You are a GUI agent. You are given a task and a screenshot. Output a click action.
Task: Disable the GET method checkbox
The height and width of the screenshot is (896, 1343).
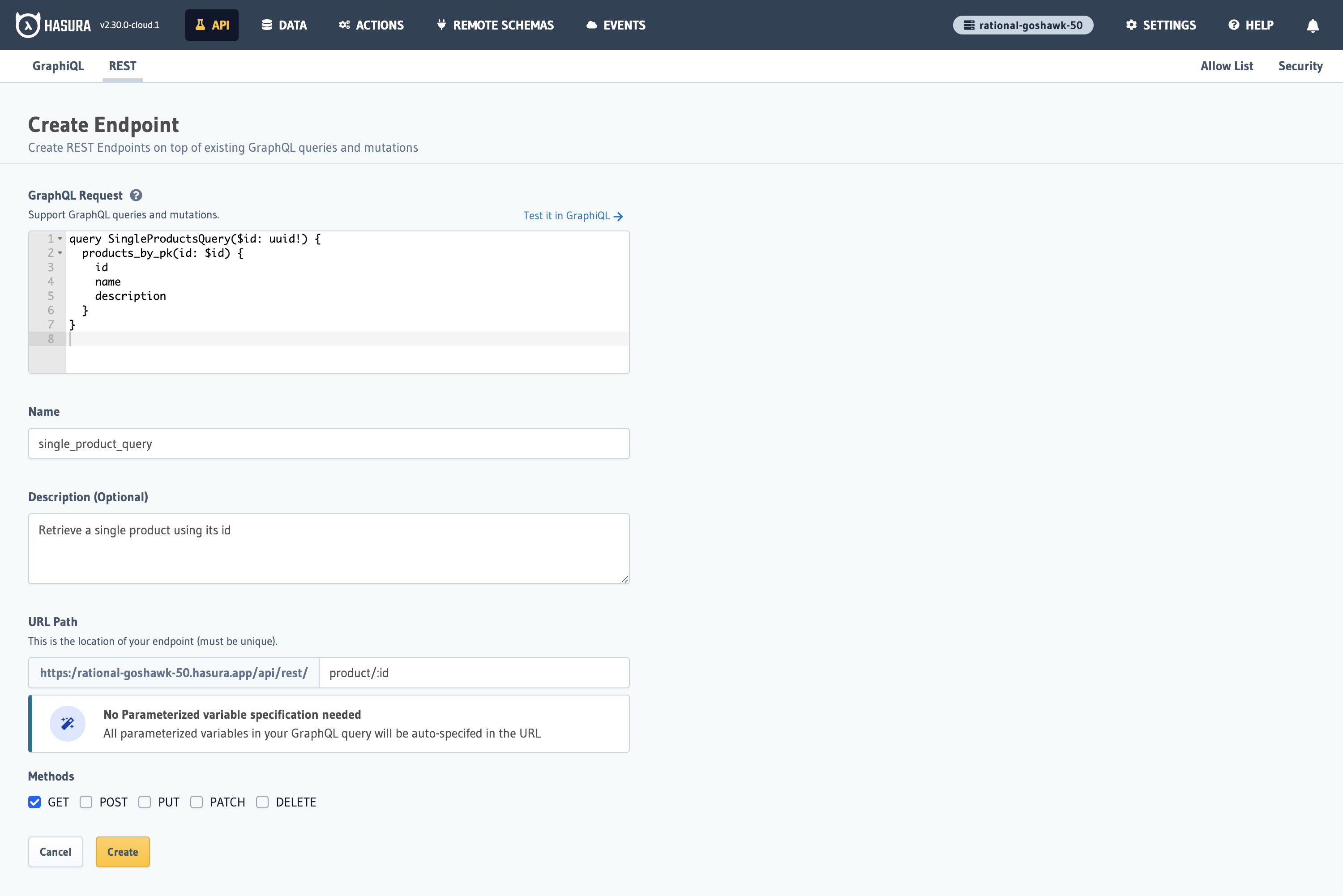[34, 802]
